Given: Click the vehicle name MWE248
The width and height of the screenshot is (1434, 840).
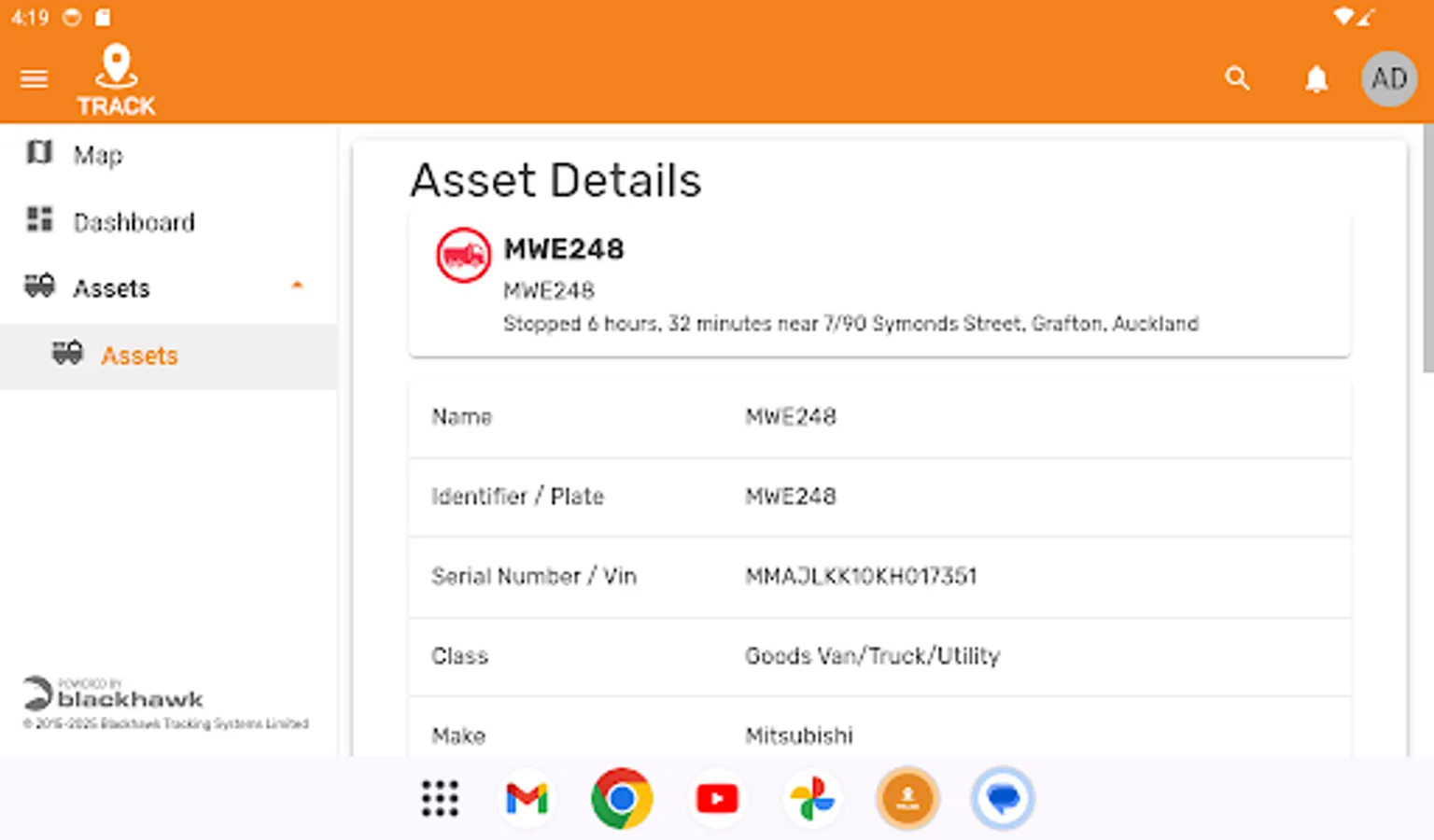Looking at the screenshot, I should click(x=563, y=249).
